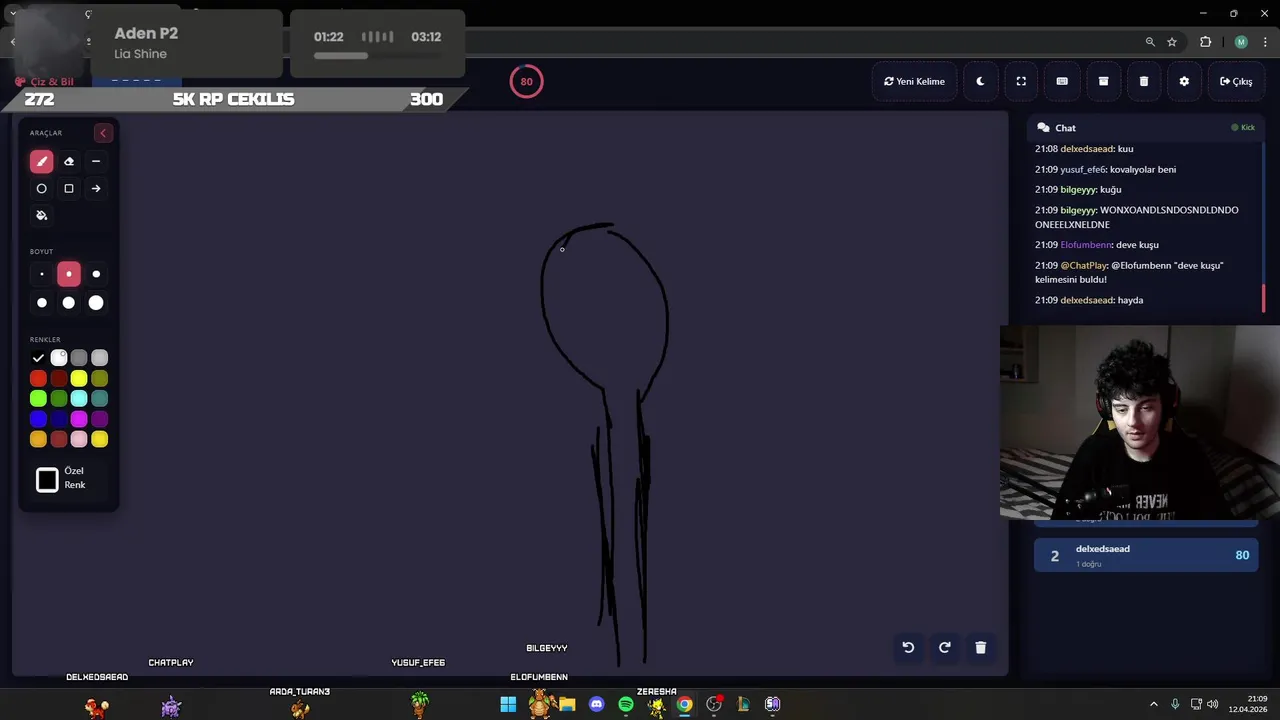This screenshot has width=1280, height=720.
Task: Click the Yeni Kelime new word button
Action: [x=914, y=81]
